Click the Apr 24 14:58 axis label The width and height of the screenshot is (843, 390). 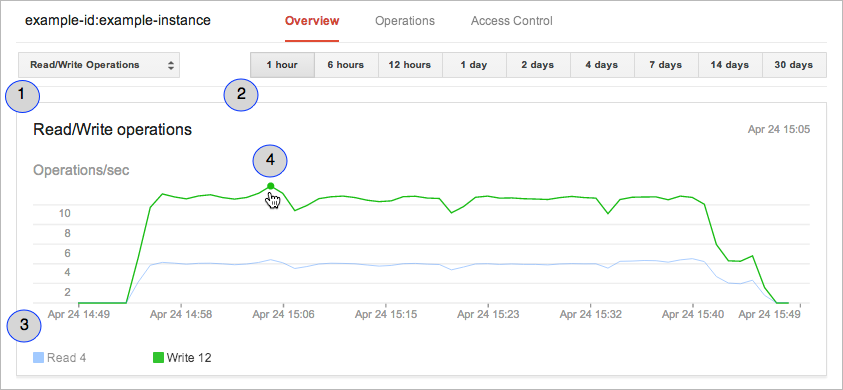click(x=181, y=314)
